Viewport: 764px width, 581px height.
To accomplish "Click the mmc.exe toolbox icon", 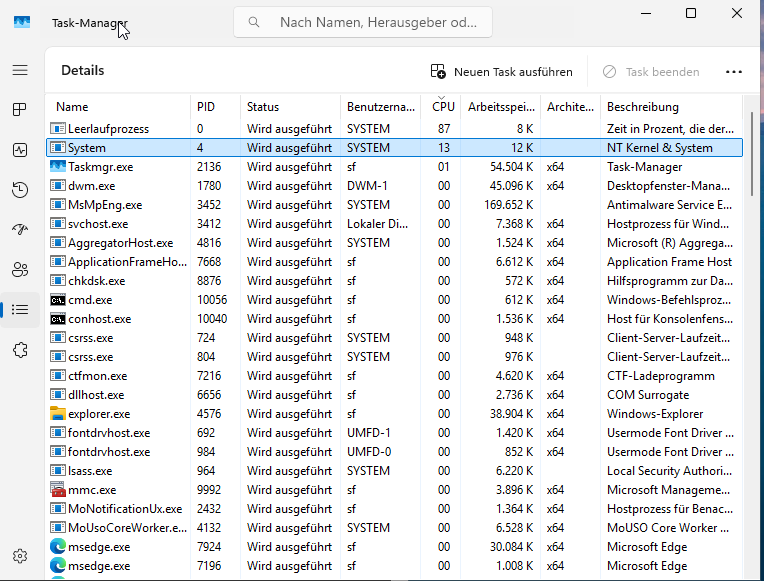I will pos(58,489).
